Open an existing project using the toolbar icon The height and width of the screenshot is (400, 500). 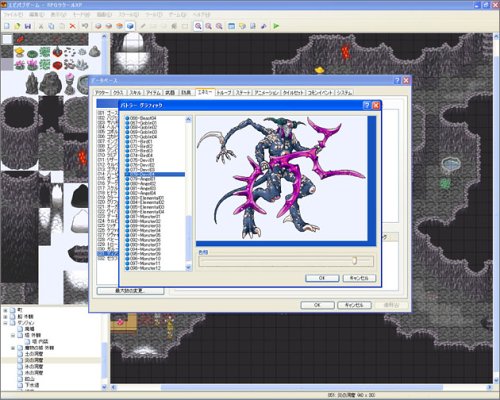[17, 26]
